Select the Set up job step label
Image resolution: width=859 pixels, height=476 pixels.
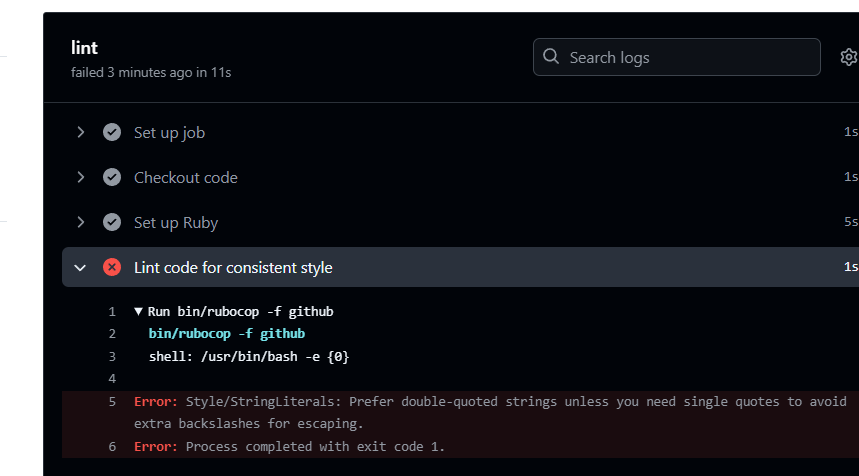pyautogui.click(x=169, y=132)
